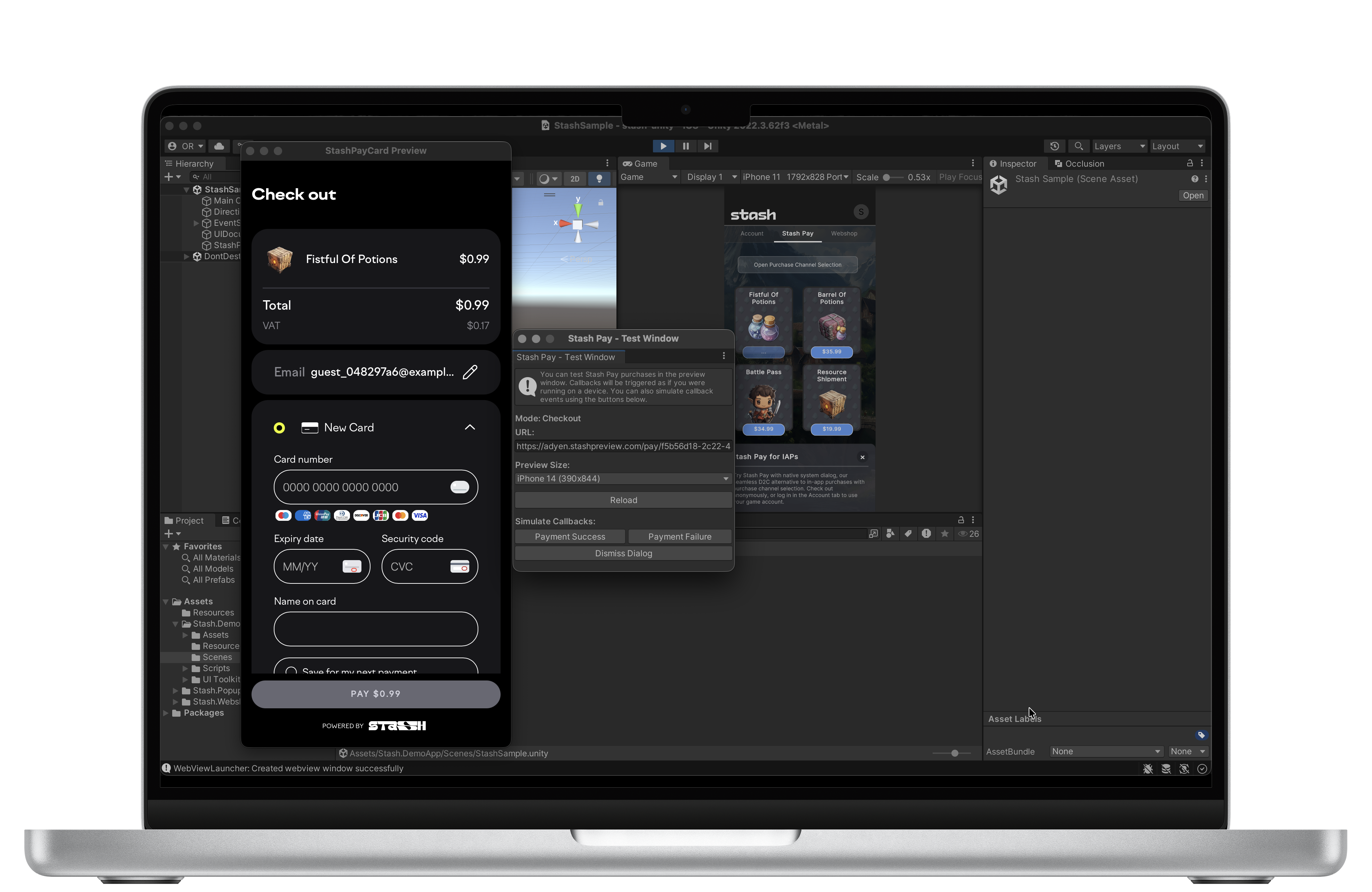
Task: Toggle scene lighting bulb icon
Action: pos(599,179)
